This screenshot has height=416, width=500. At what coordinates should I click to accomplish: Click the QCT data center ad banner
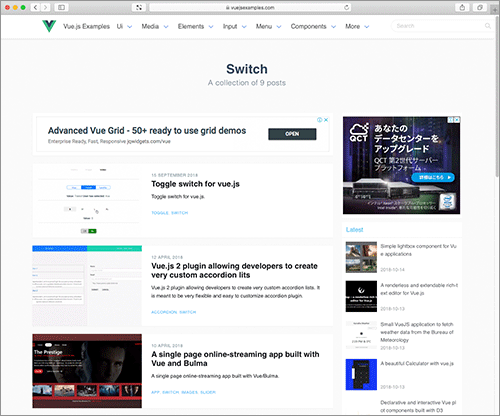401,165
